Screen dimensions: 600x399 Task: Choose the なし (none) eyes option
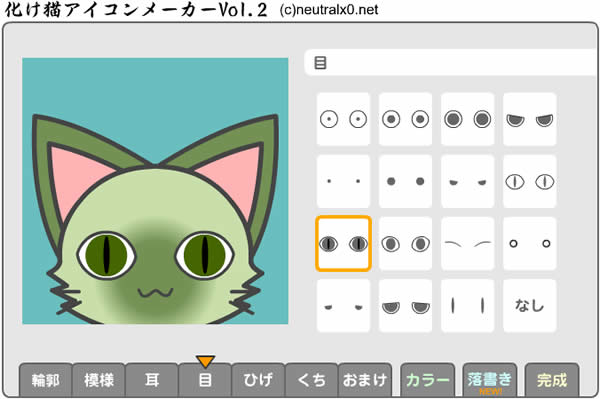click(530, 306)
